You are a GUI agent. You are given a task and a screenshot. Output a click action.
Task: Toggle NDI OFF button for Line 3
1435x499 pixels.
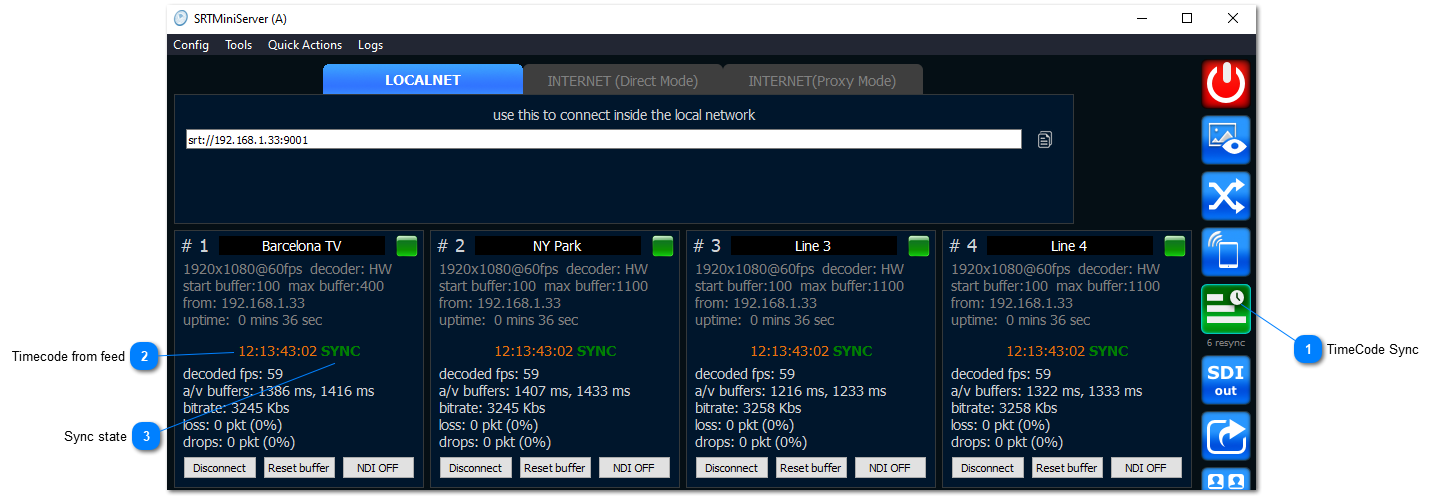click(889, 468)
